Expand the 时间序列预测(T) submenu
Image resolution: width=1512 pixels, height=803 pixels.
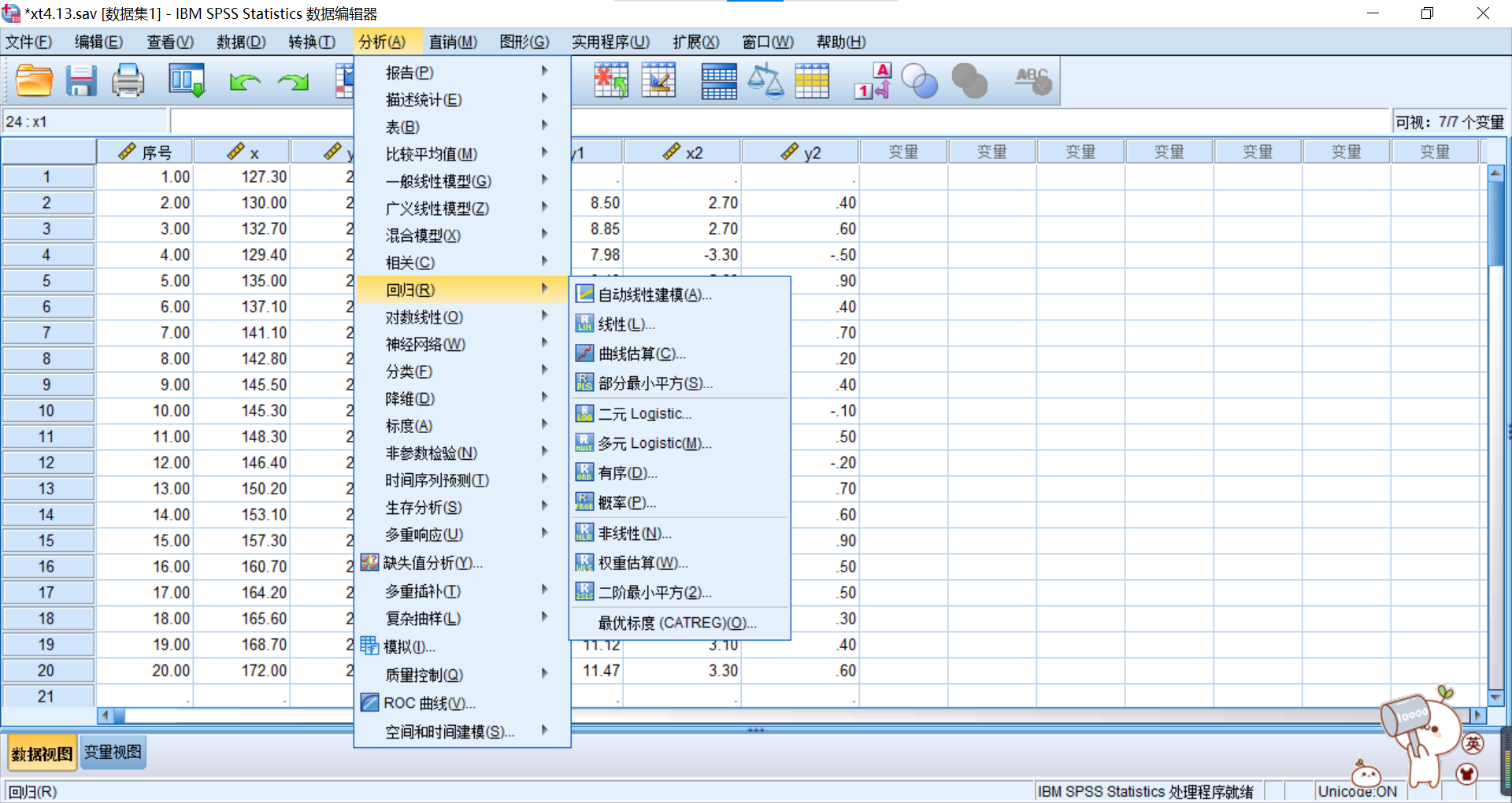click(462, 480)
